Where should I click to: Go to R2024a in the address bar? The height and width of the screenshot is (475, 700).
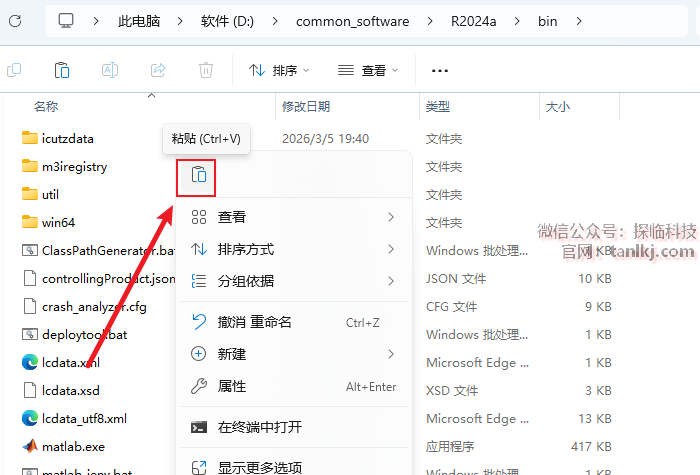point(474,21)
